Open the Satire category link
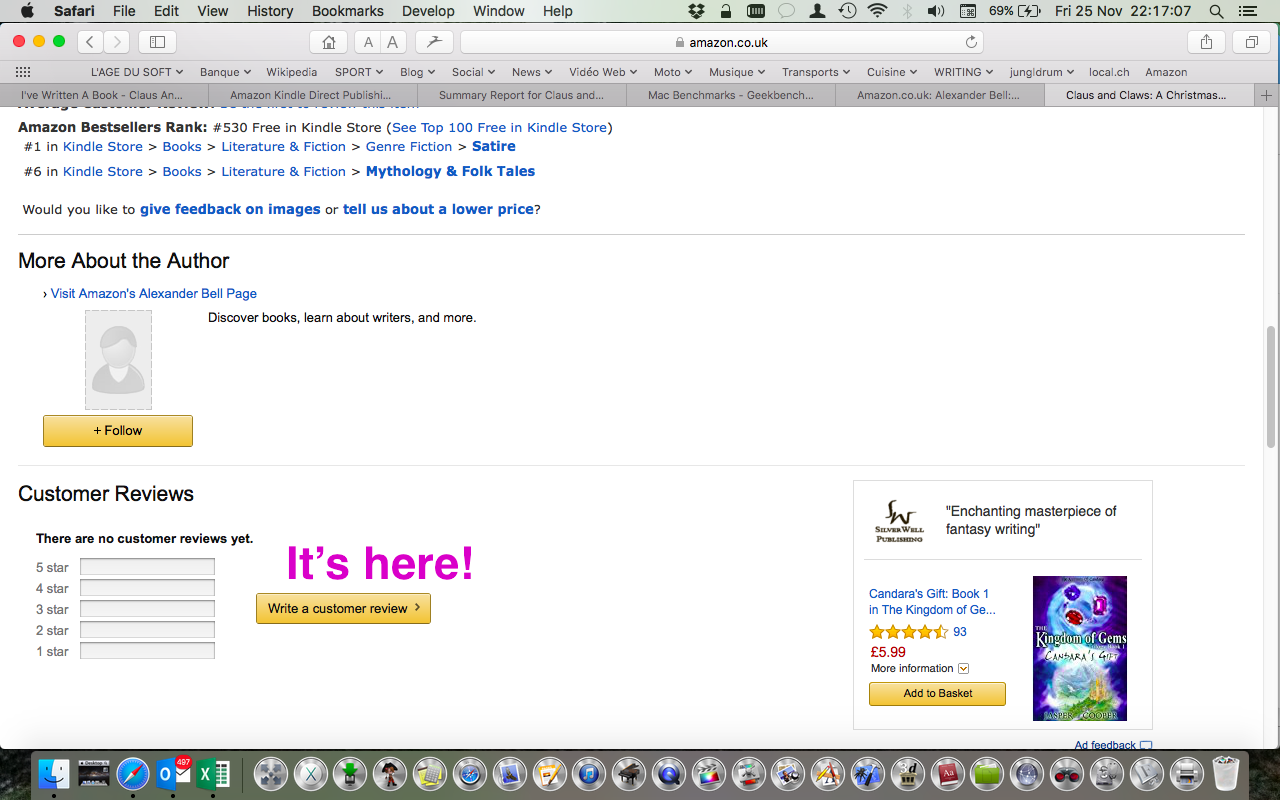Viewport: 1280px width, 800px height. point(494,146)
